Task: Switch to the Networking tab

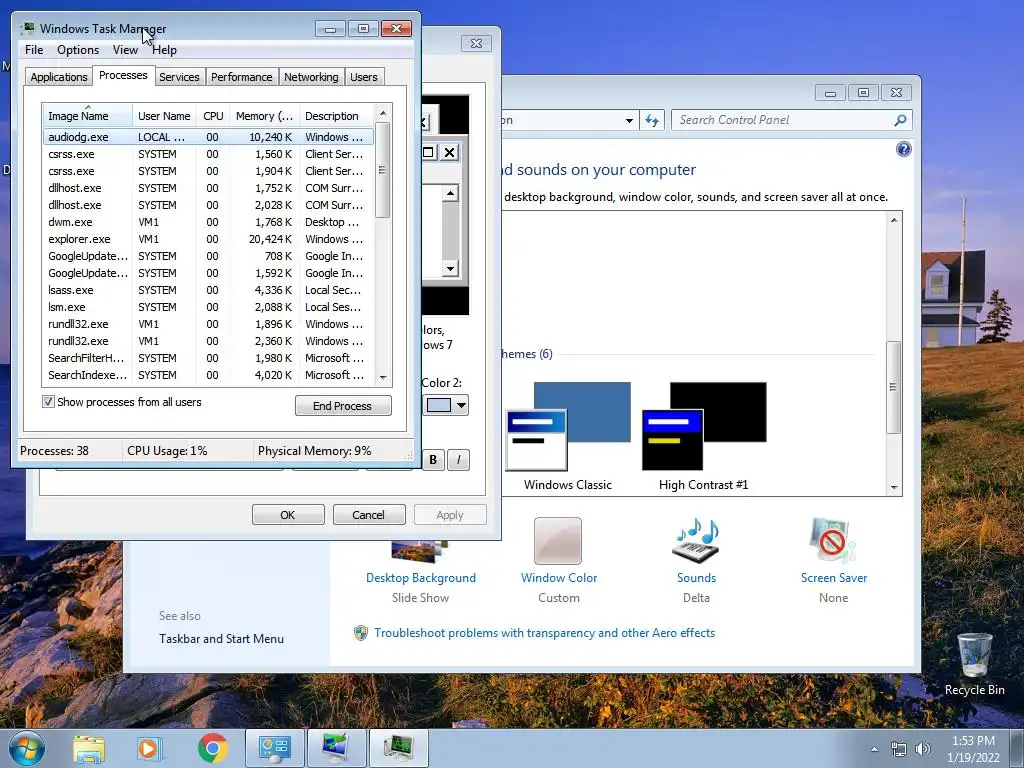Action: tap(311, 77)
